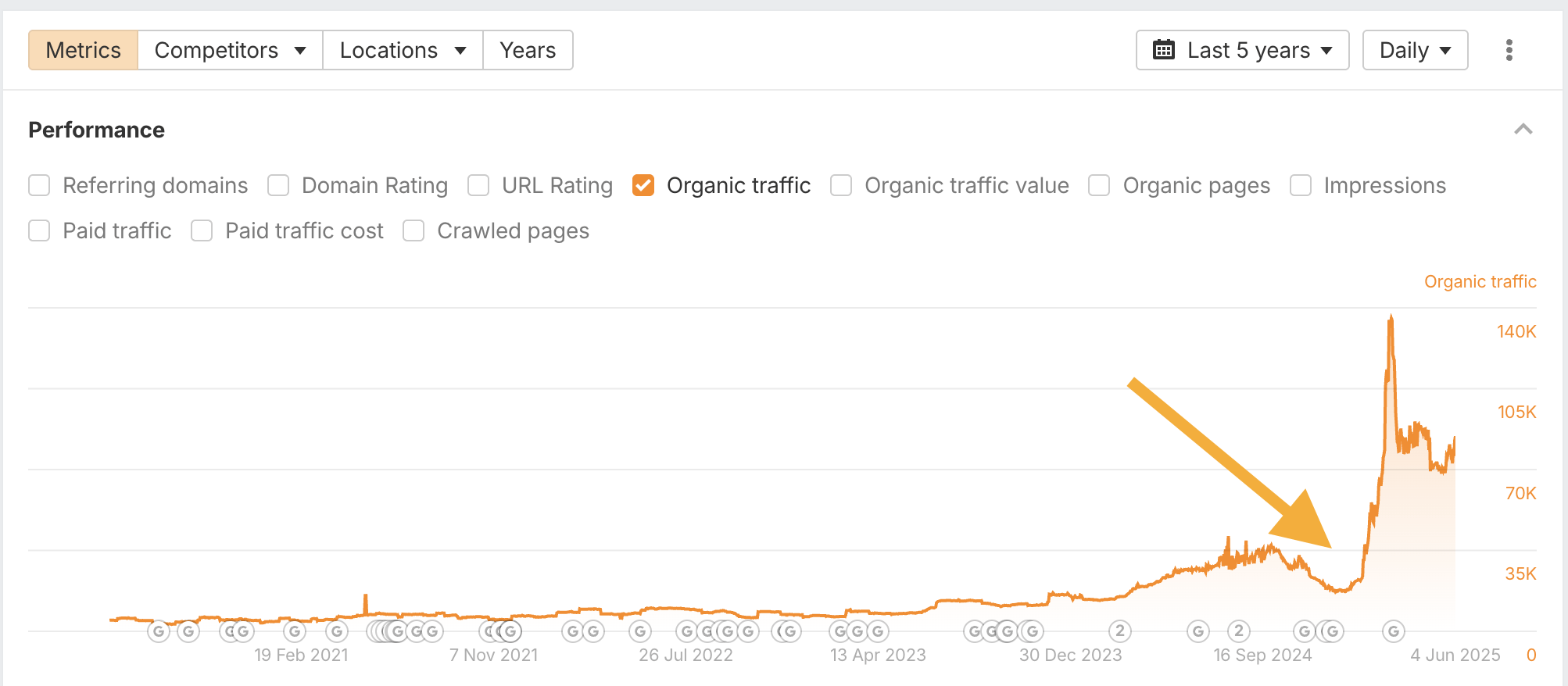
Task: Check the Impressions metric
Action: point(1301,185)
